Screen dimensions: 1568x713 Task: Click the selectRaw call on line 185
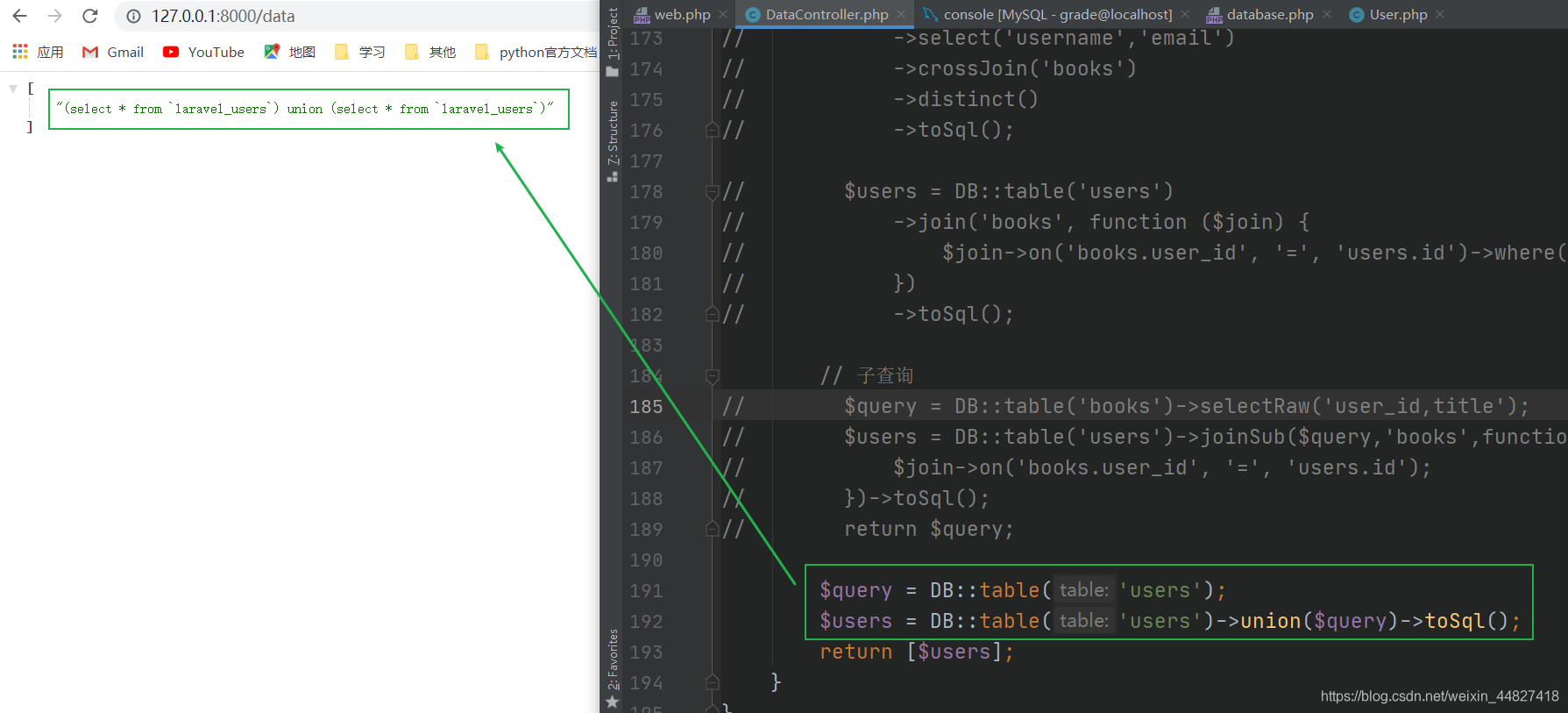coord(1255,406)
